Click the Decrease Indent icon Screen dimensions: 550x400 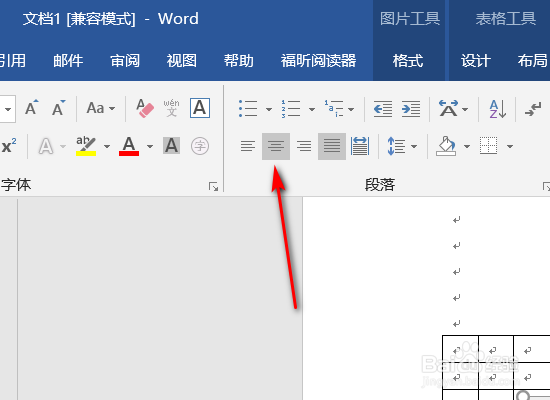tap(383, 109)
